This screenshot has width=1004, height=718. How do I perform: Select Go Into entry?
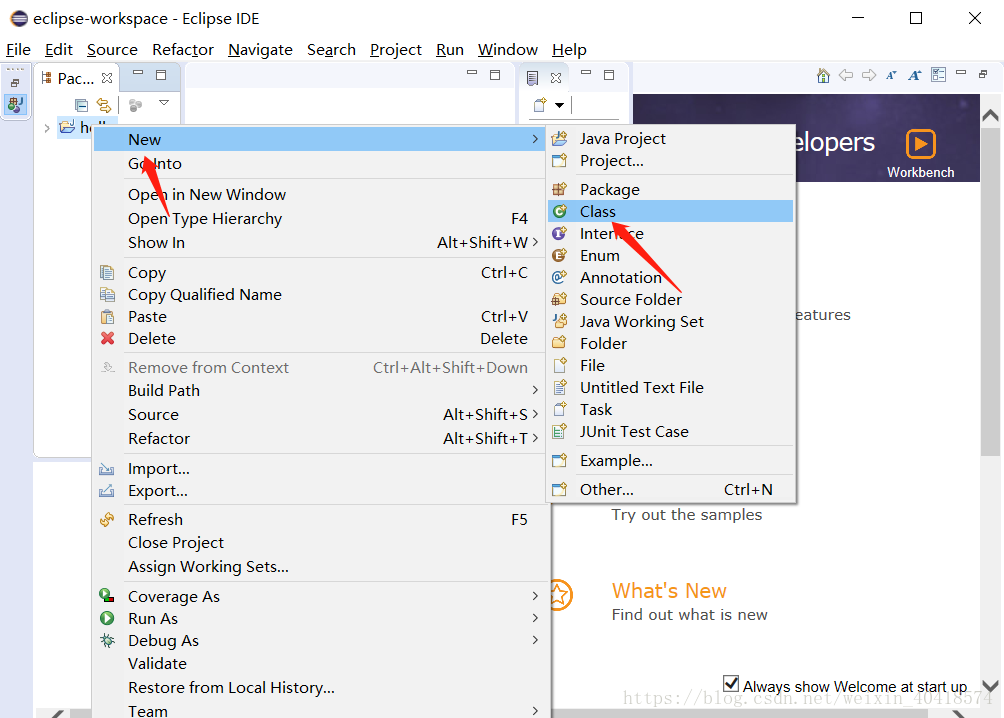click(x=320, y=163)
